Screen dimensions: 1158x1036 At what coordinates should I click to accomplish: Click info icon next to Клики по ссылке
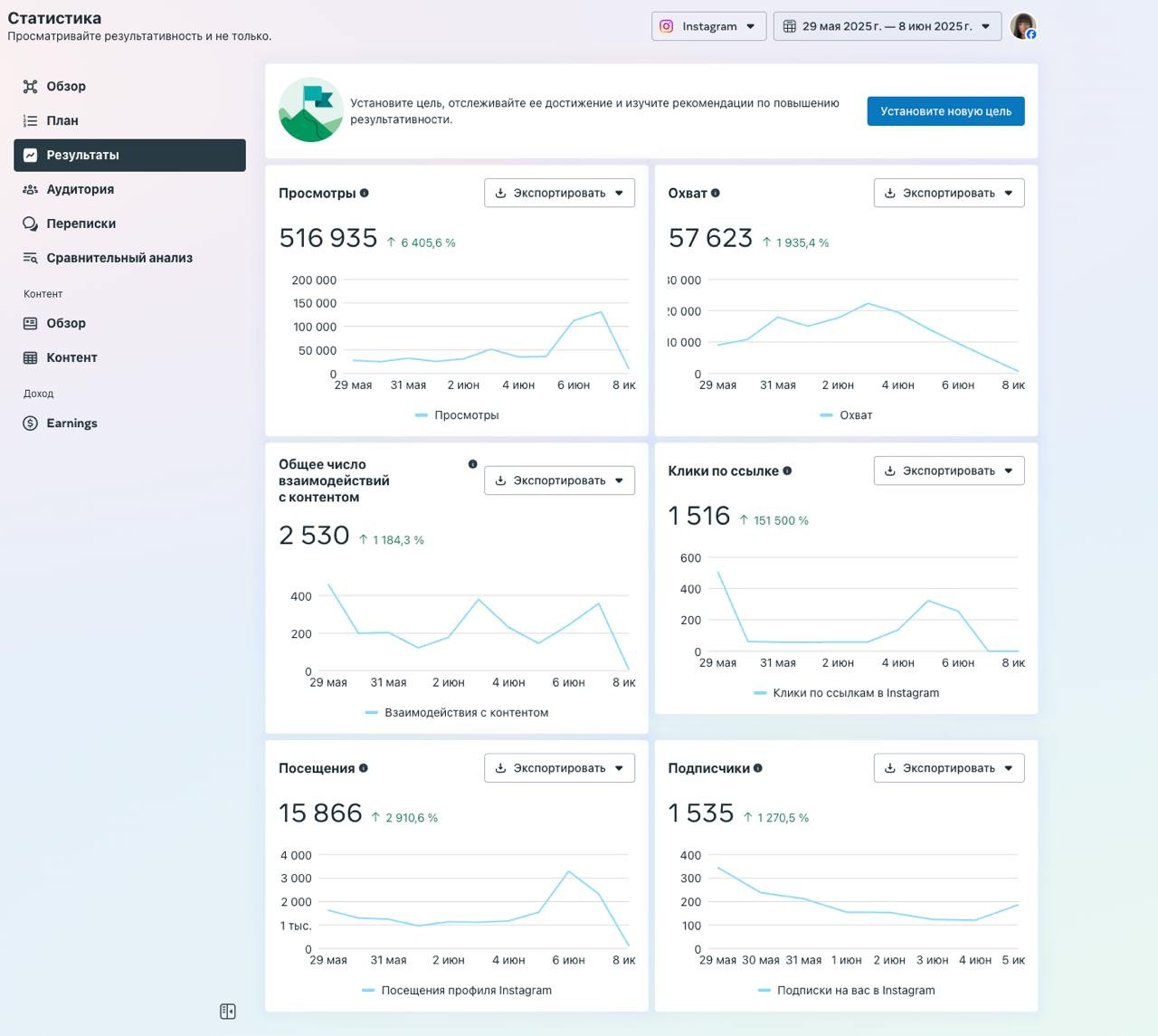pos(787,470)
